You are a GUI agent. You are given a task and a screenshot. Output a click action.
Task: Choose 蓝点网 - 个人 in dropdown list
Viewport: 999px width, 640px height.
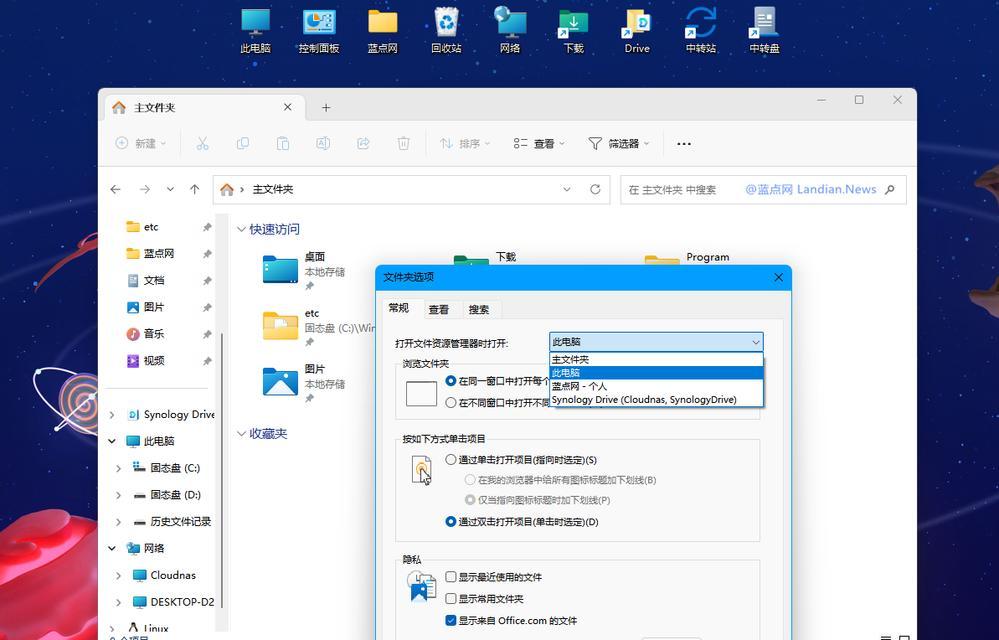(x=656, y=386)
